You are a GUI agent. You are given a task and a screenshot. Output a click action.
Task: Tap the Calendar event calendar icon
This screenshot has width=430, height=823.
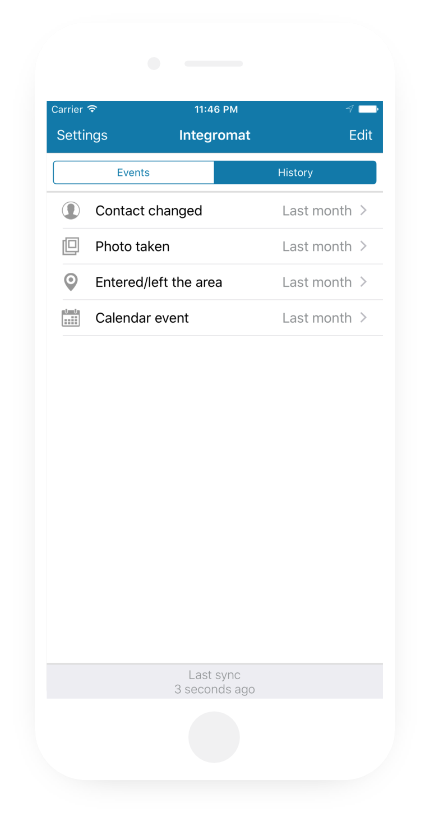click(x=71, y=318)
